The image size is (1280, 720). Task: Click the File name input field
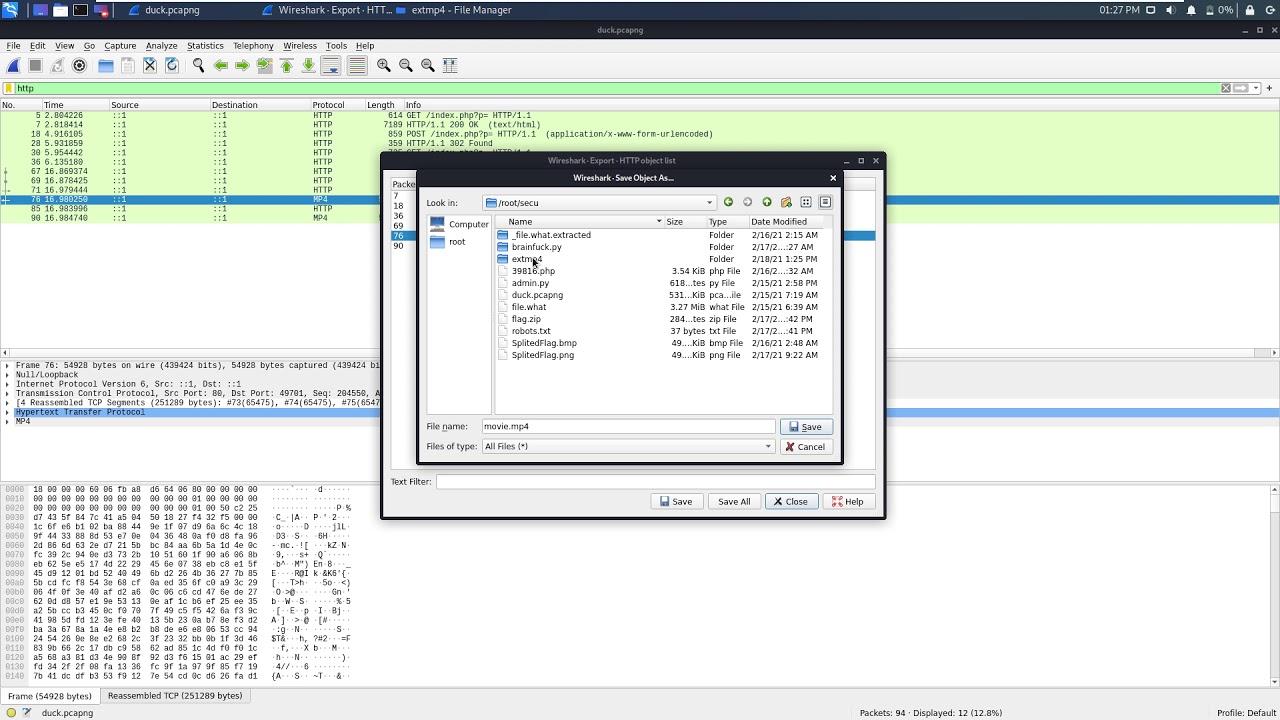click(628, 427)
